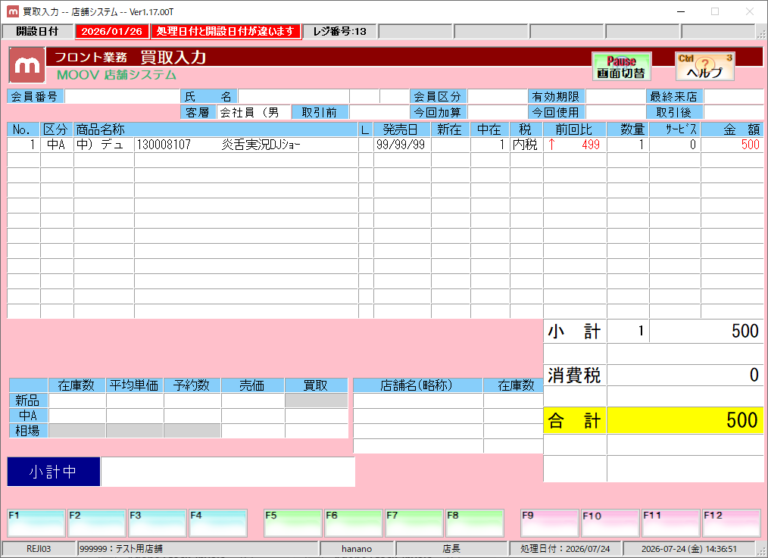Click the F12 function key button
Image resolution: width=768 pixels, height=558 pixels.
click(731, 523)
